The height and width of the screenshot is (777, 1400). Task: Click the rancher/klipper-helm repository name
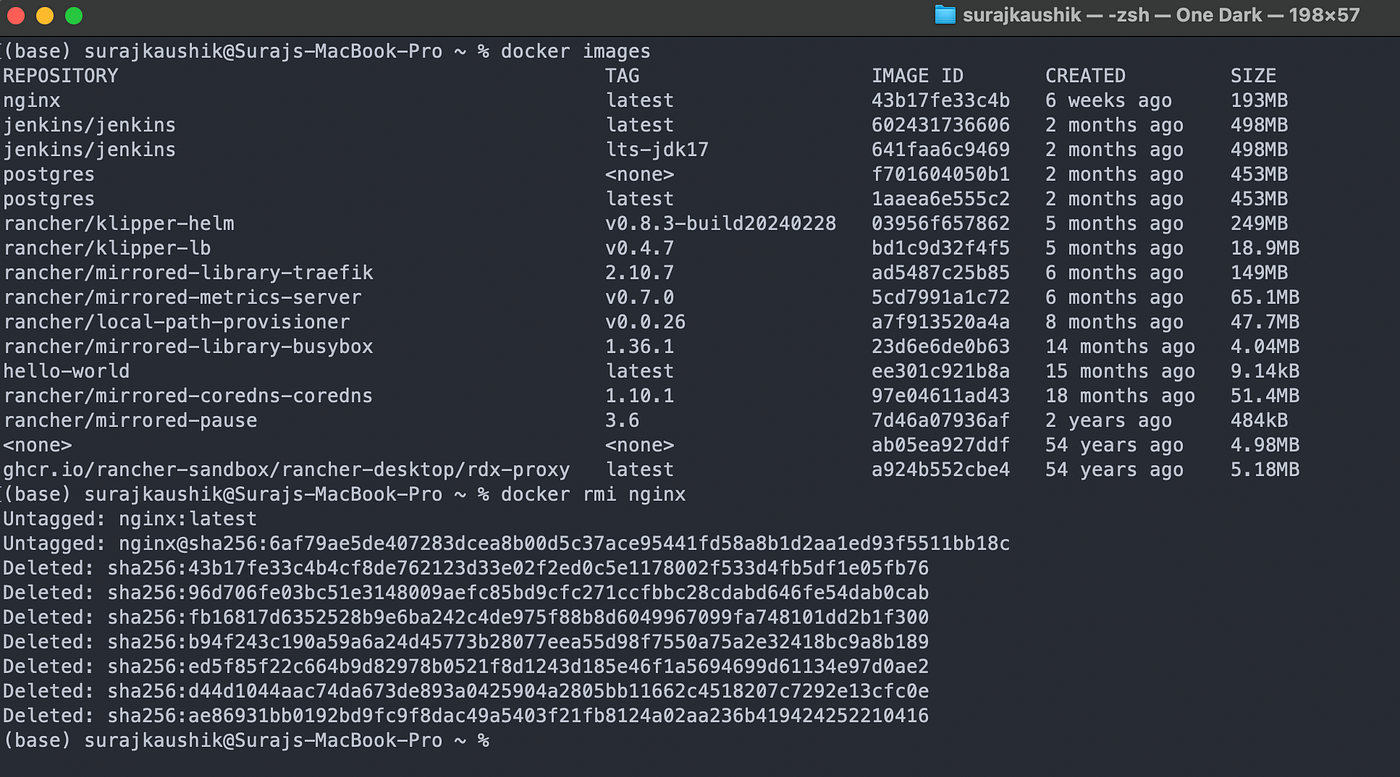tap(119, 224)
